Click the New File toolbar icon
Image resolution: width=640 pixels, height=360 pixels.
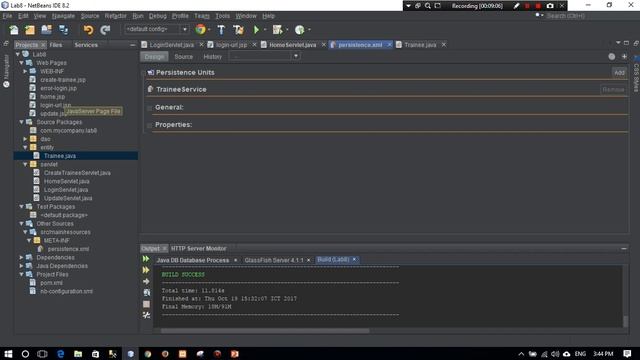[x=14, y=30]
